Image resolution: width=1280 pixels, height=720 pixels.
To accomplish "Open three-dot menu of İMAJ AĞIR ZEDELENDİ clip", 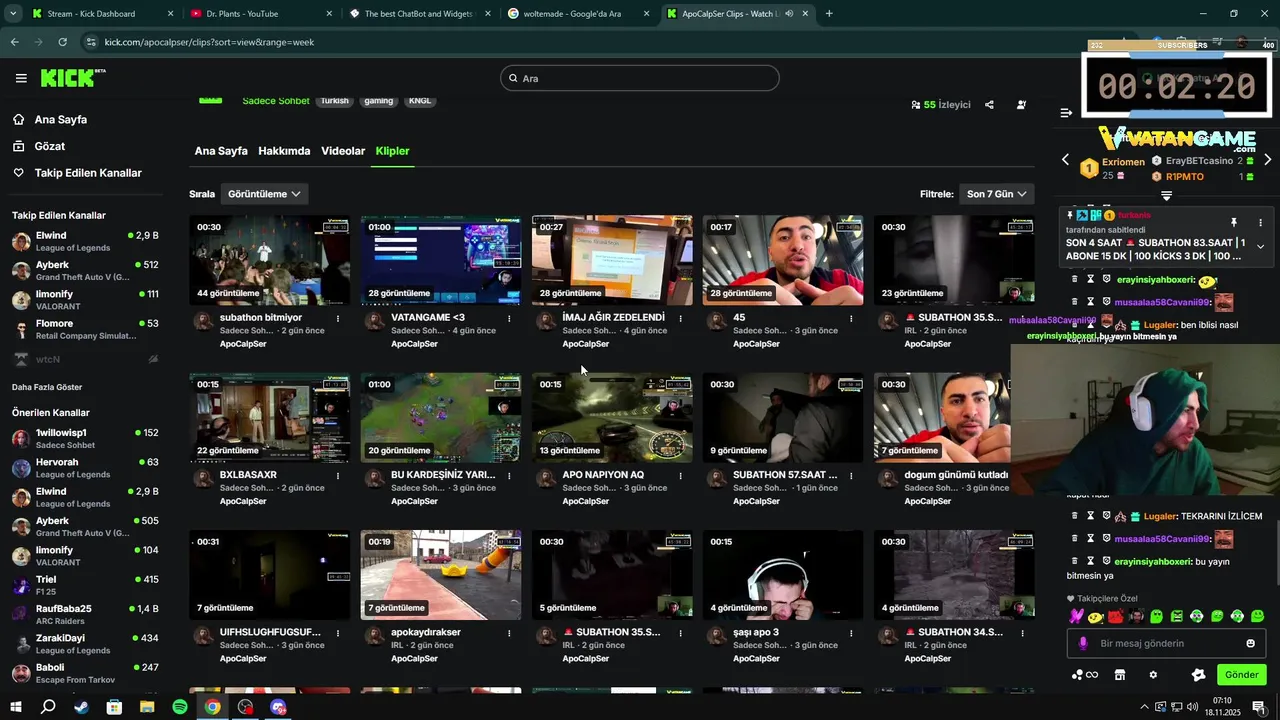I will coord(680,318).
